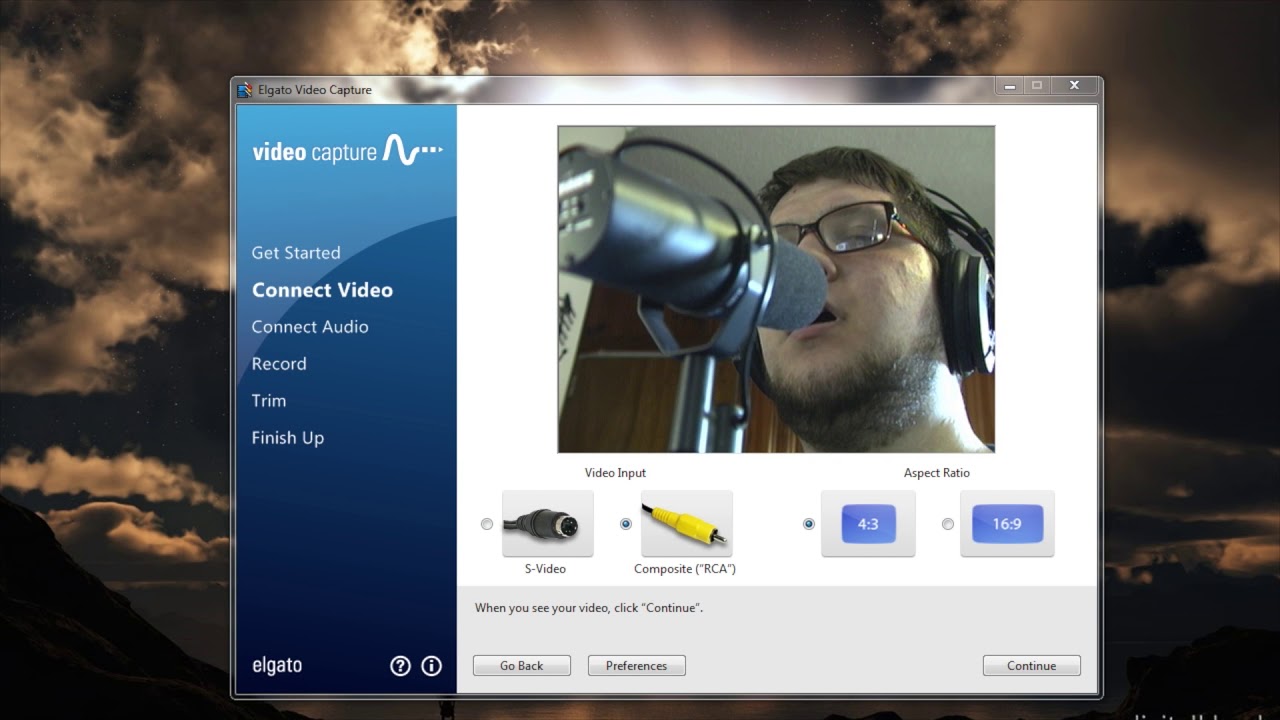Jump to the Connect Audio step
This screenshot has width=1280, height=720.
(x=310, y=327)
